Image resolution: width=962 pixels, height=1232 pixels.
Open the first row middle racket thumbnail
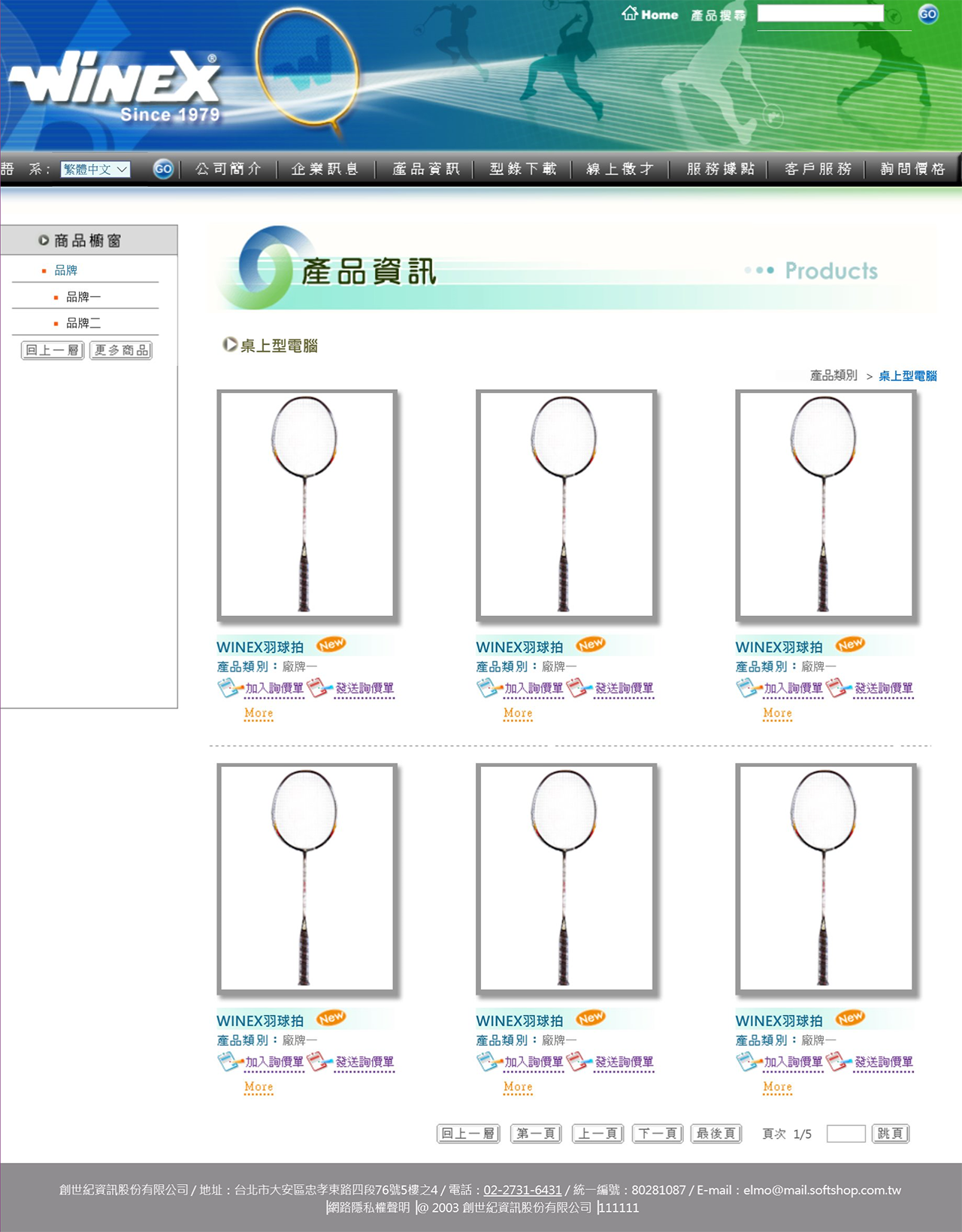click(x=567, y=506)
